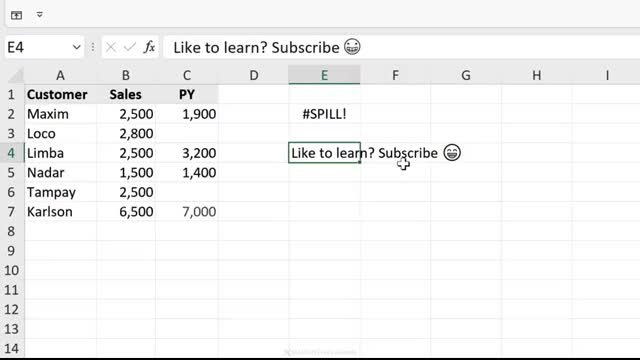Viewport: 640px width, 360px height.
Task: Click the formula bar resize dots handle
Action: pyautogui.click(x=93, y=47)
